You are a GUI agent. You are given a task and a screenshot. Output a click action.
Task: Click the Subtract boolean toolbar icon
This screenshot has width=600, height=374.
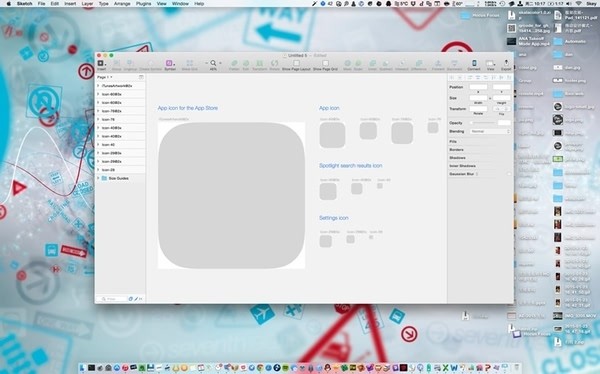click(x=386, y=64)
